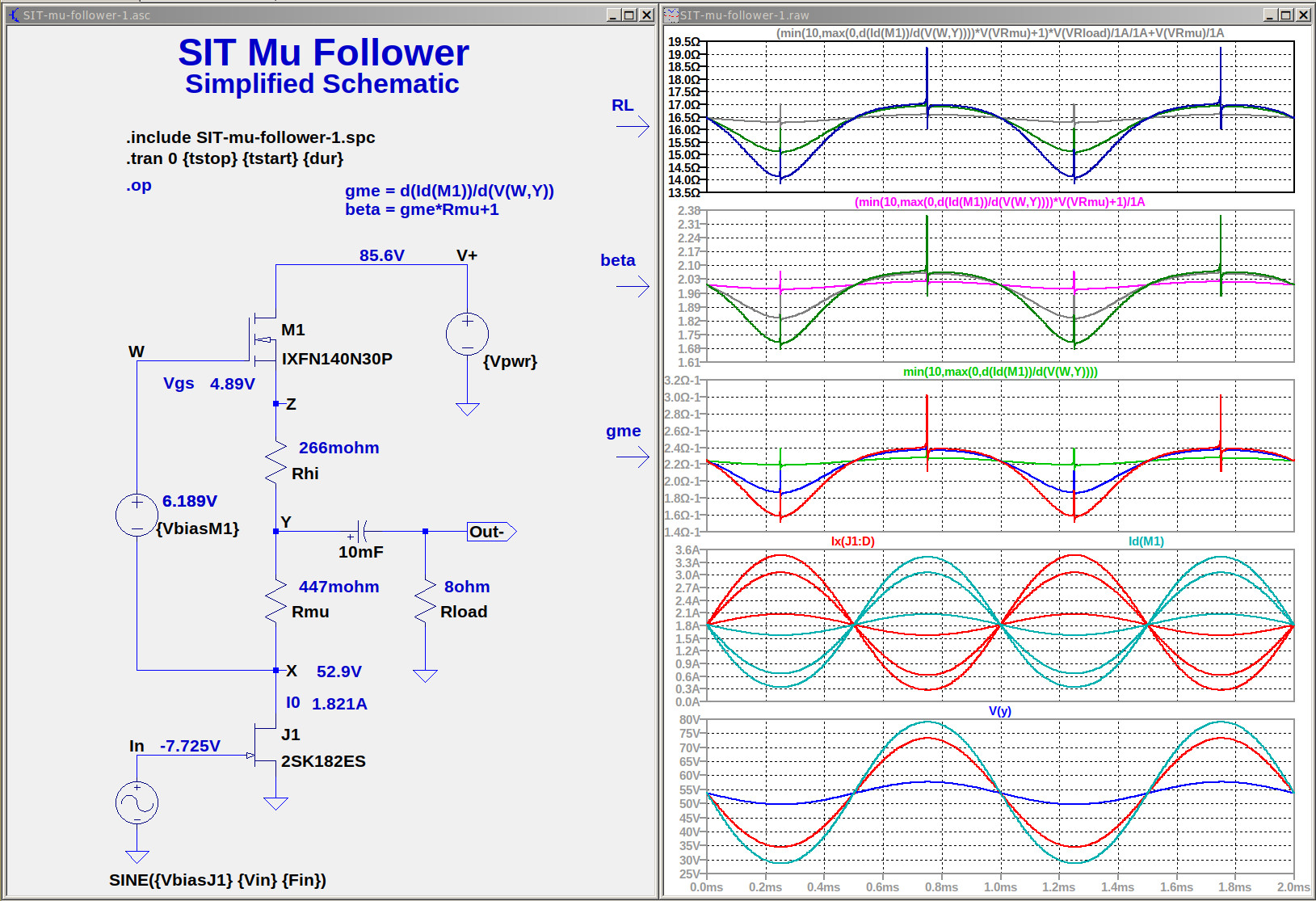Click the Out- output port flag
Viewport: 1316px width, 901px height.
(491, 532)
